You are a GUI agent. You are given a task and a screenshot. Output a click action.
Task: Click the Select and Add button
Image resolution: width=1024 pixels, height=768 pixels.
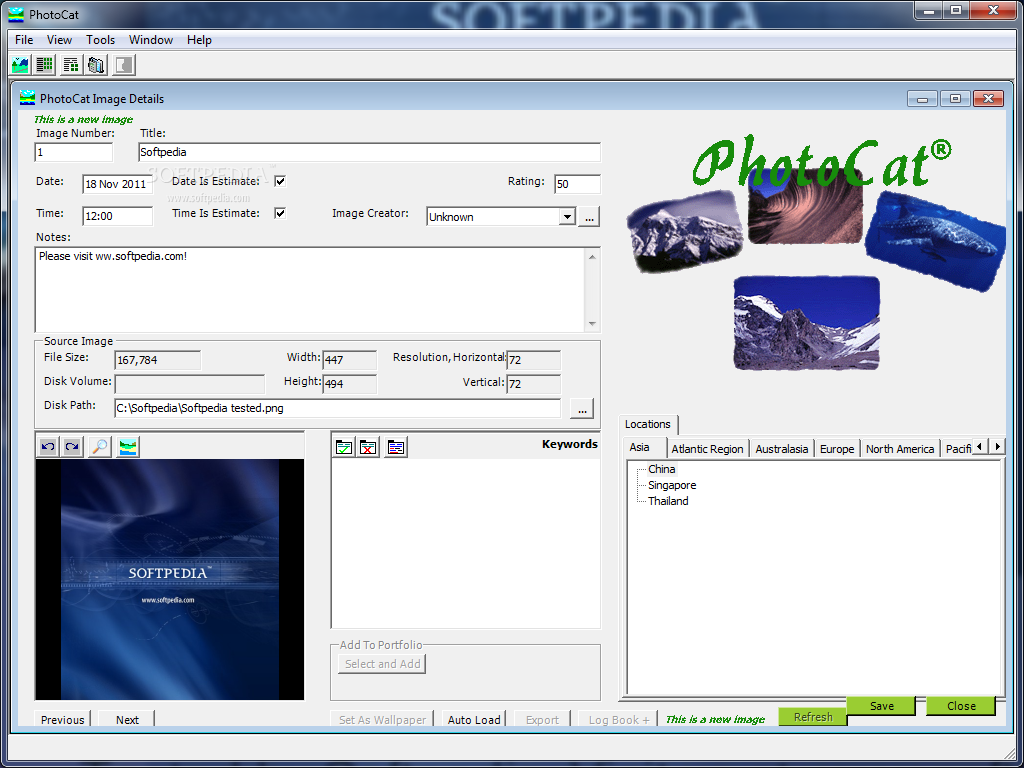click(383, 664)
